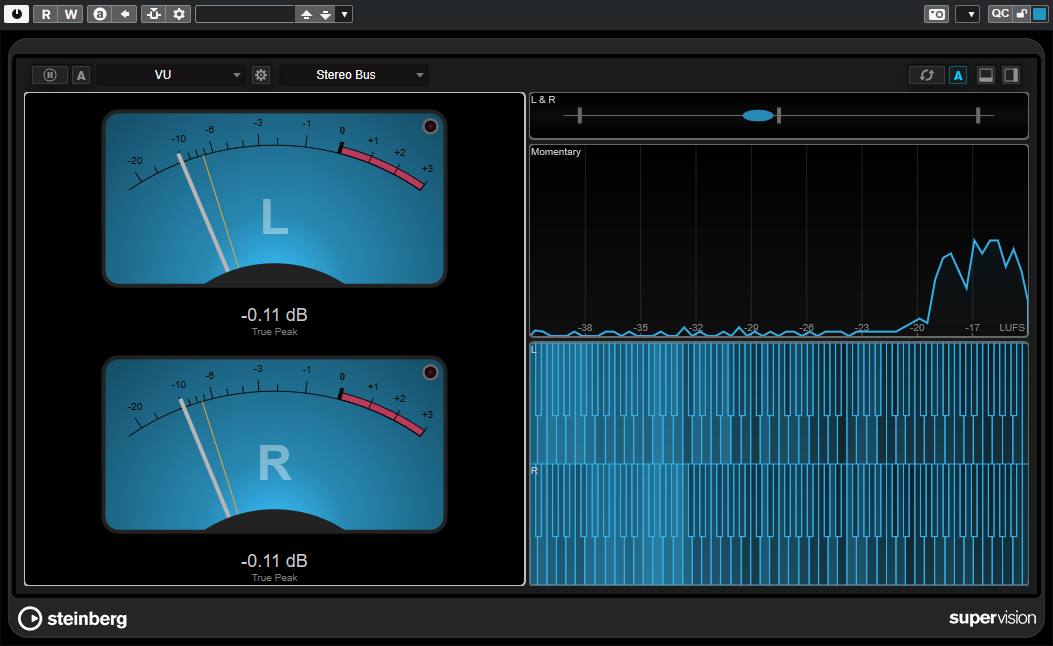Toggle the plug-in bypass power button
Image resolution: width=1053 pixels, height=646 pixels.
coord(17,14)
